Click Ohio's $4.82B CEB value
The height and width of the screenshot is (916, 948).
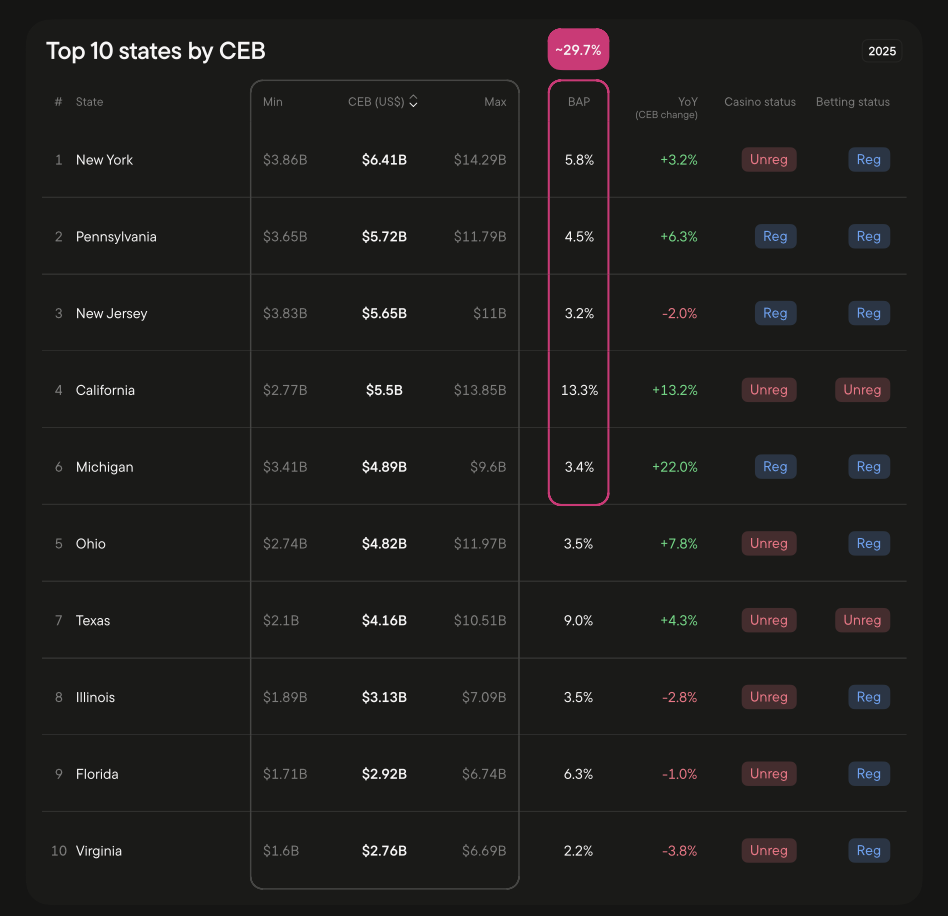384,544
